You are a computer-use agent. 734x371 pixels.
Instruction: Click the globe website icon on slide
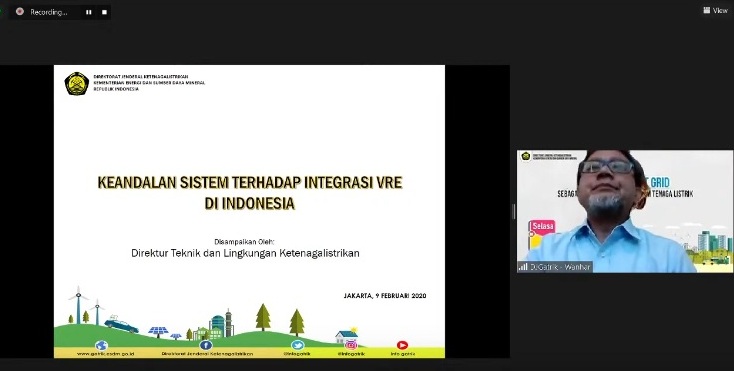[101, 346]
